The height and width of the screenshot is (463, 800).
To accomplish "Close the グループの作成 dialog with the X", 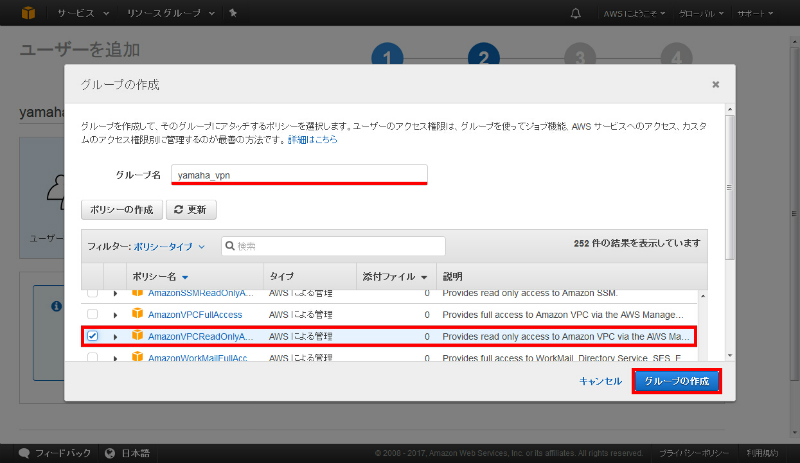I will [716, 85].
